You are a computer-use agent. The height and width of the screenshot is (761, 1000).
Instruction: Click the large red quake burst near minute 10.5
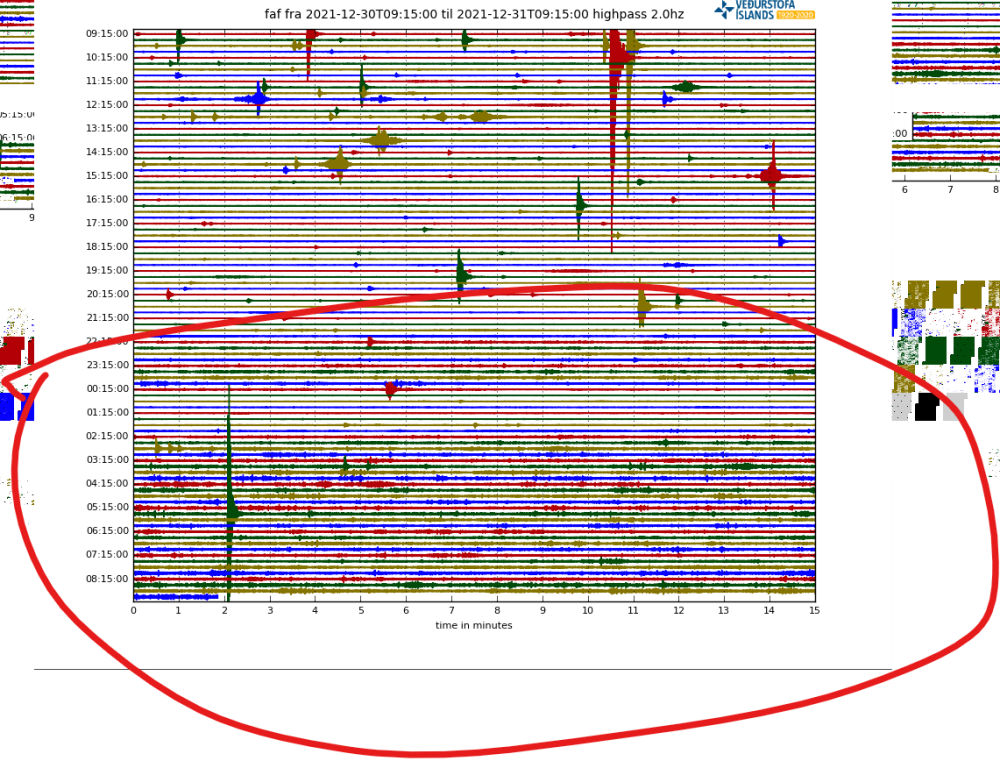point(617,52)
